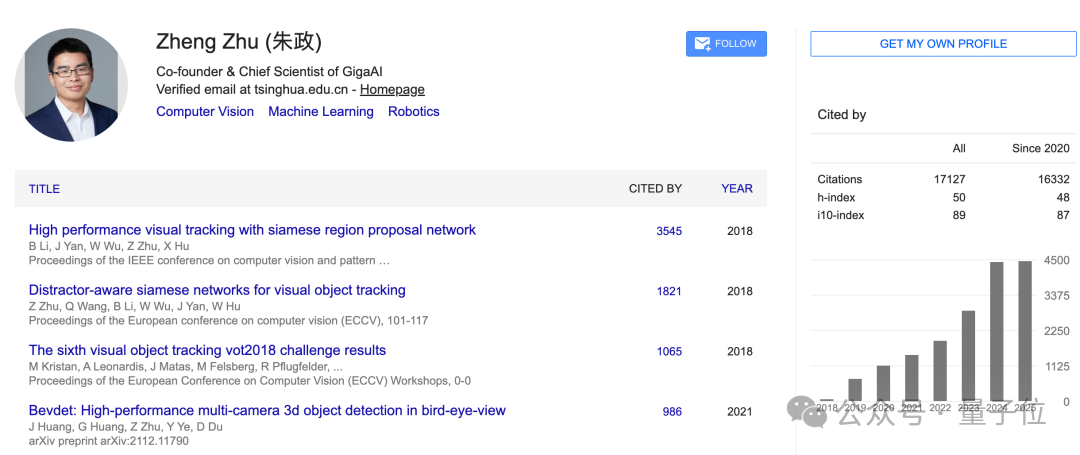1080x455 pixels.
Task: Select the Robotics interest tag
Action: coord(413,112)
